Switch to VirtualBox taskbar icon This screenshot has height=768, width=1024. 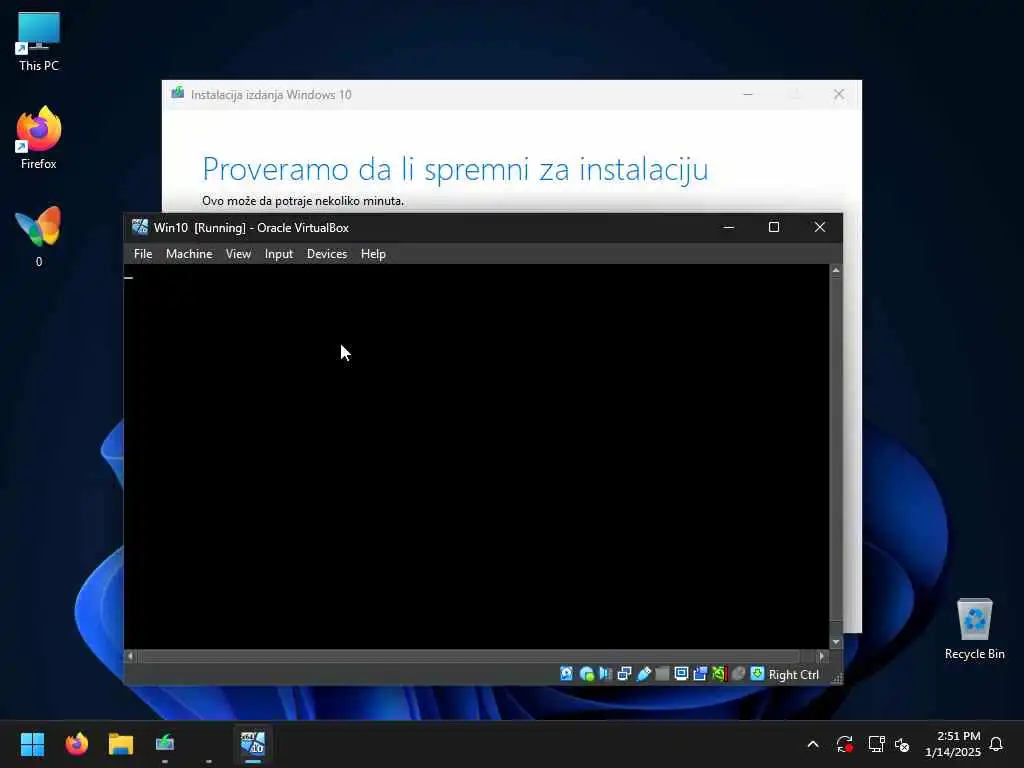(x=253, y=744)
